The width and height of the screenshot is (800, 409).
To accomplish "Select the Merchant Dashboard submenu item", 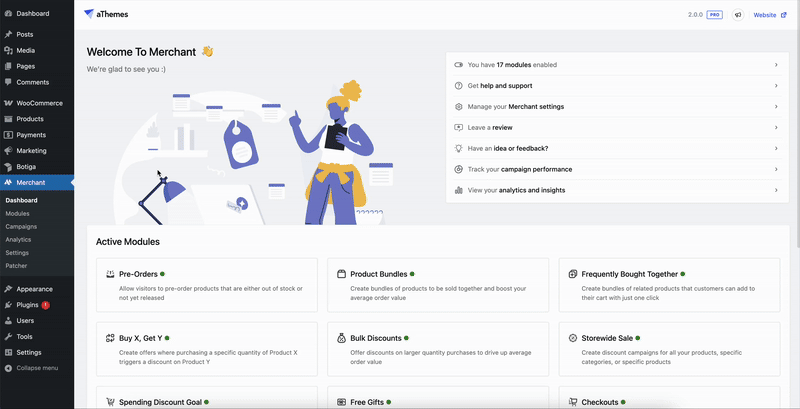I will (21, 200).
